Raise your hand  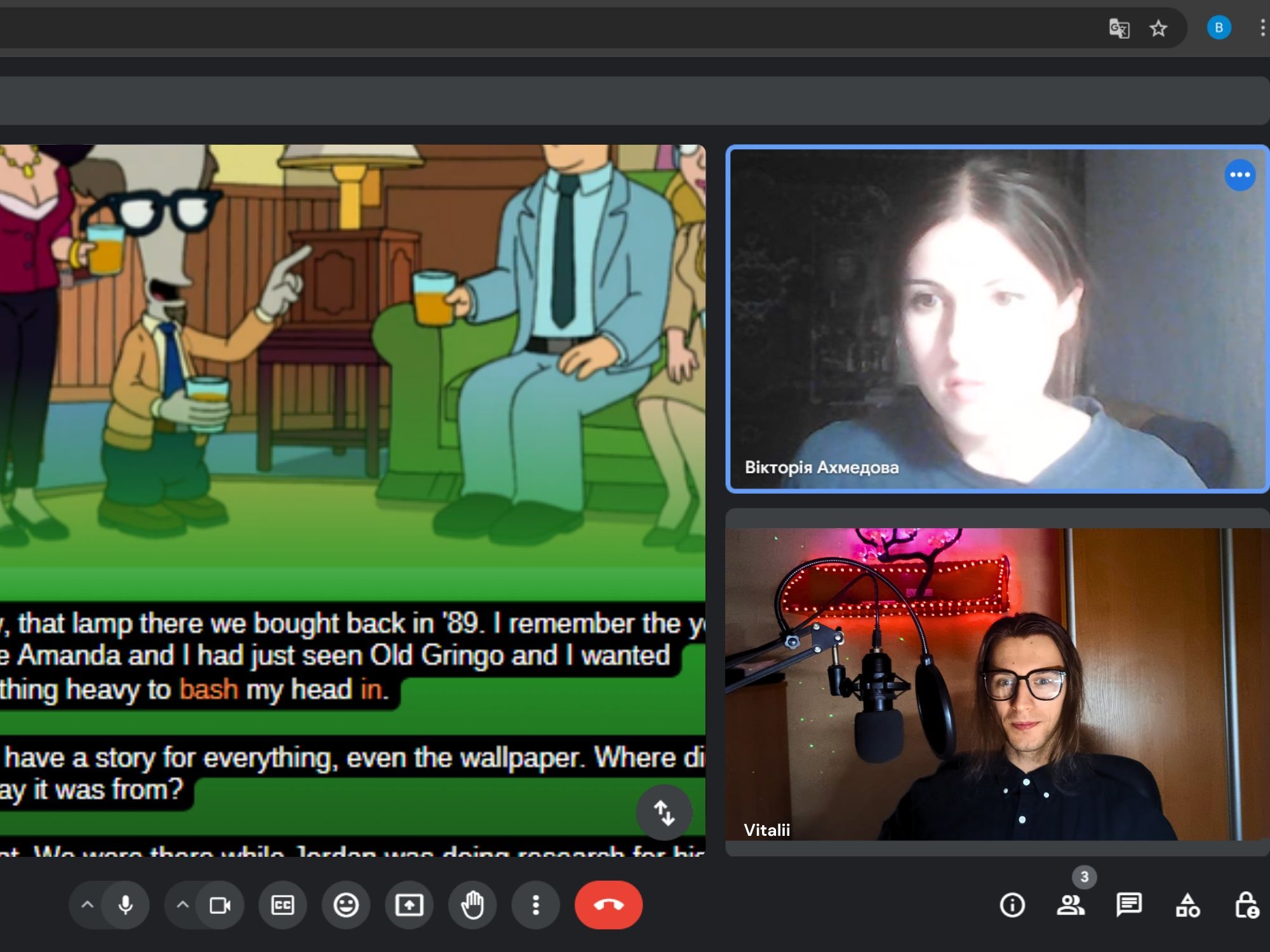coord(472,905)
